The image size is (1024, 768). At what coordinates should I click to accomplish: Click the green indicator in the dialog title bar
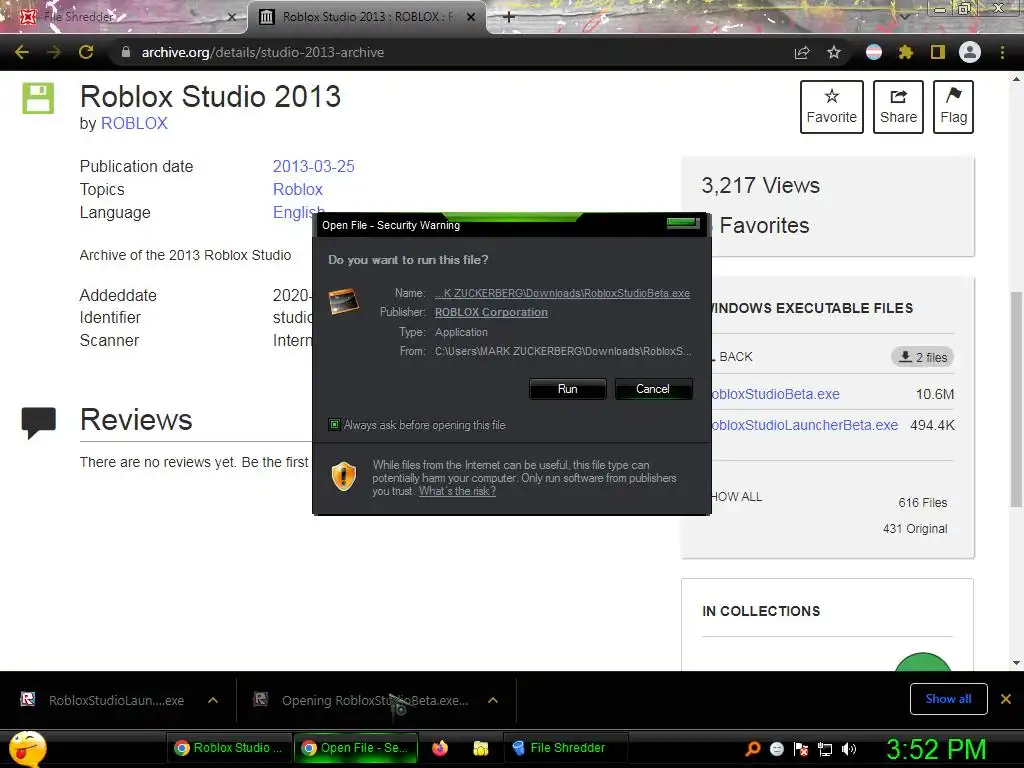[683, 223]
